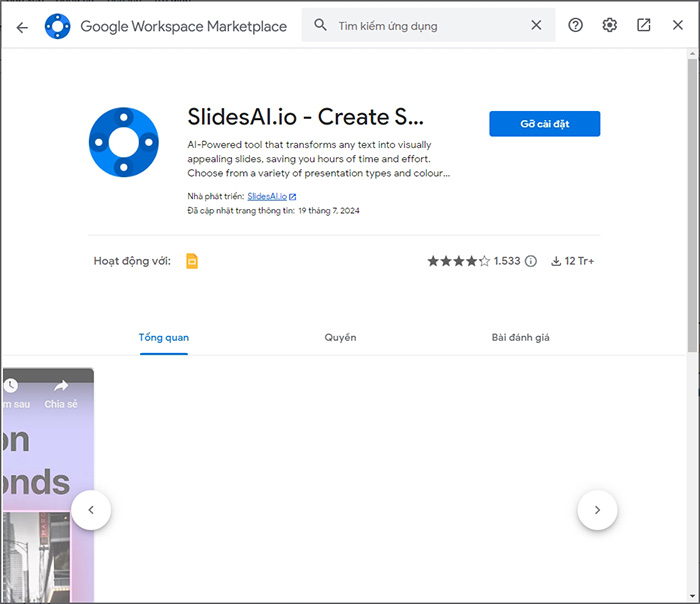Click the download count icon
This screenshot has height=604, width=700.
pos(556,261)
